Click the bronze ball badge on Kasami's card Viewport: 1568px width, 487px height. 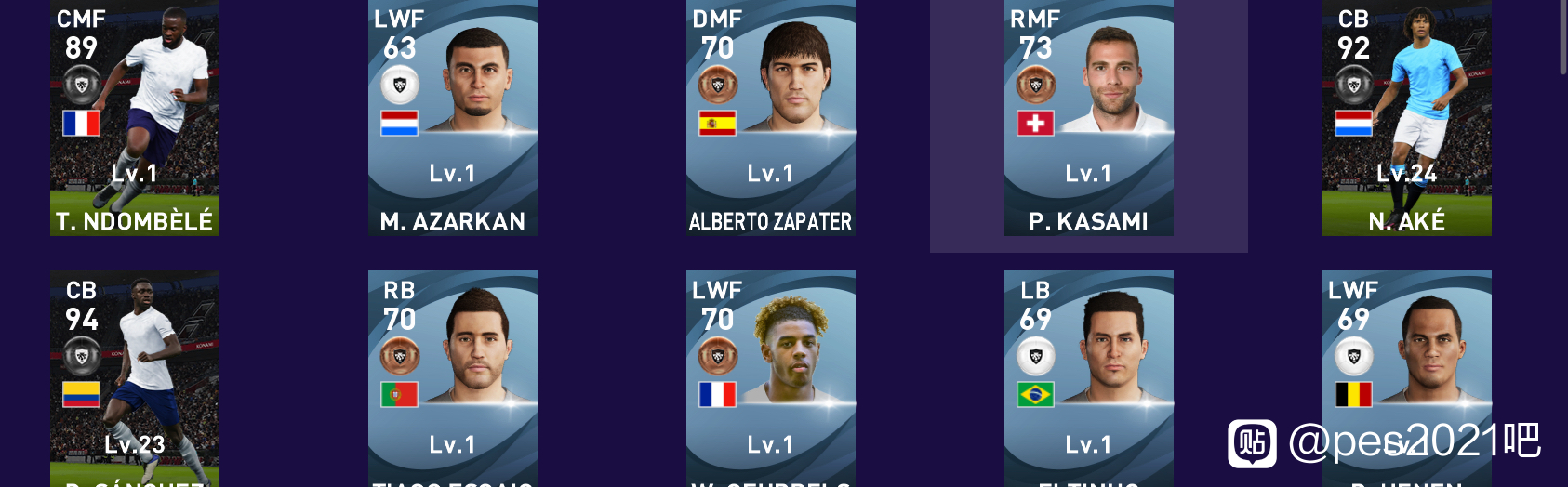(1035, 86)
